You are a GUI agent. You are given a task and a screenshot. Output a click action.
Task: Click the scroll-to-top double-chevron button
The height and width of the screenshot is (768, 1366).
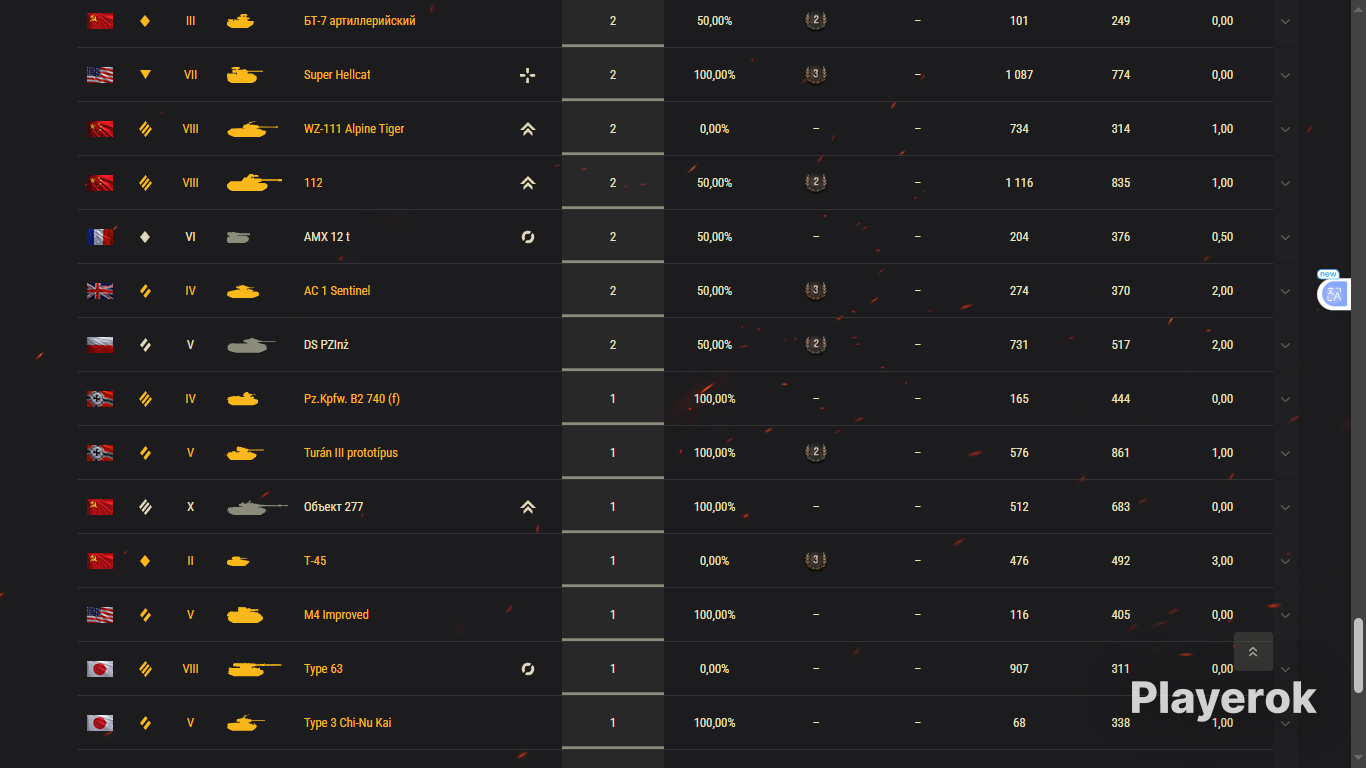click(1253, 652)
